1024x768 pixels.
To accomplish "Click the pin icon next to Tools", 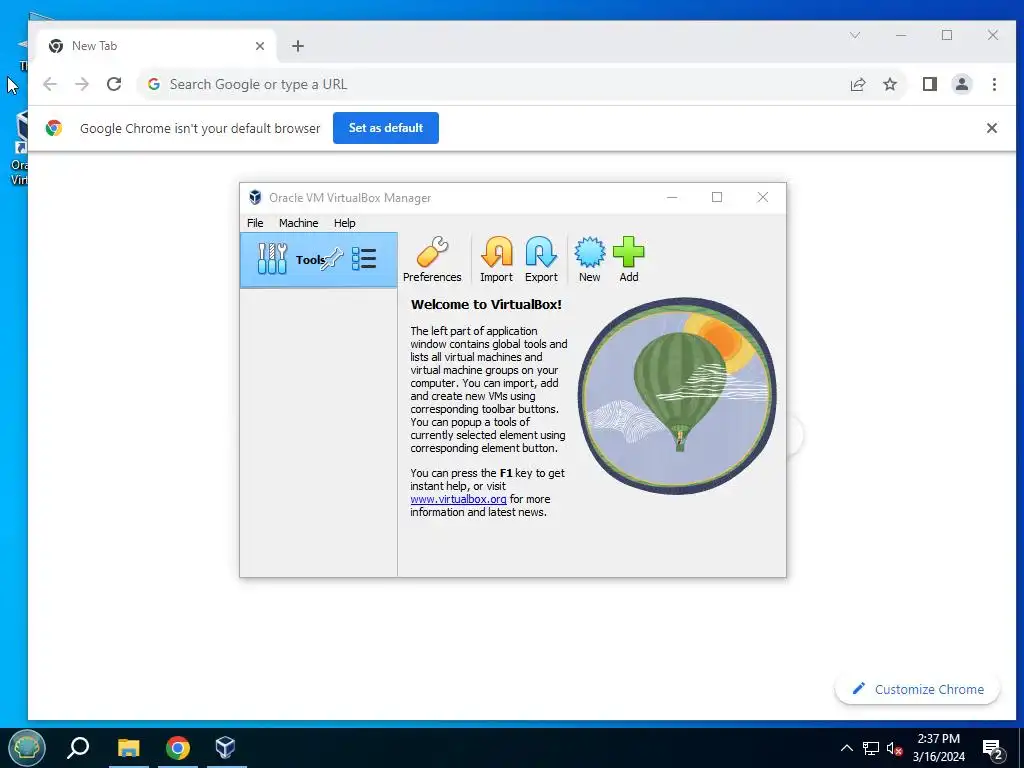I will pos(332,259).
